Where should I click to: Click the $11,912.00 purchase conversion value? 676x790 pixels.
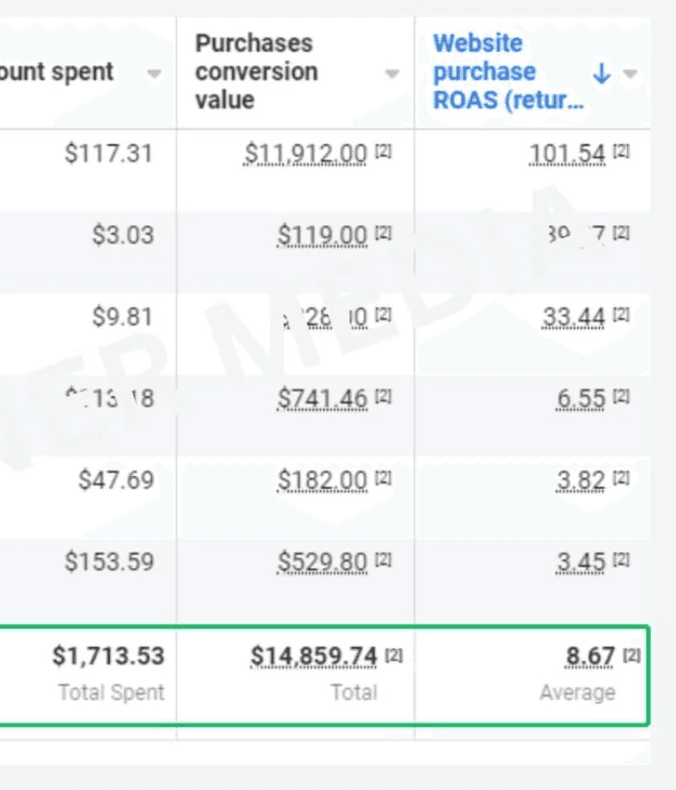point(306,154)
